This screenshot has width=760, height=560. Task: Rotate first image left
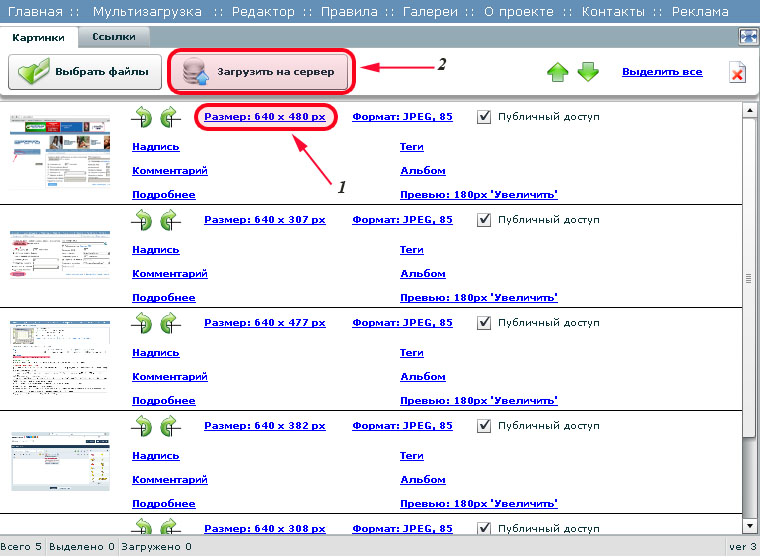143,117
